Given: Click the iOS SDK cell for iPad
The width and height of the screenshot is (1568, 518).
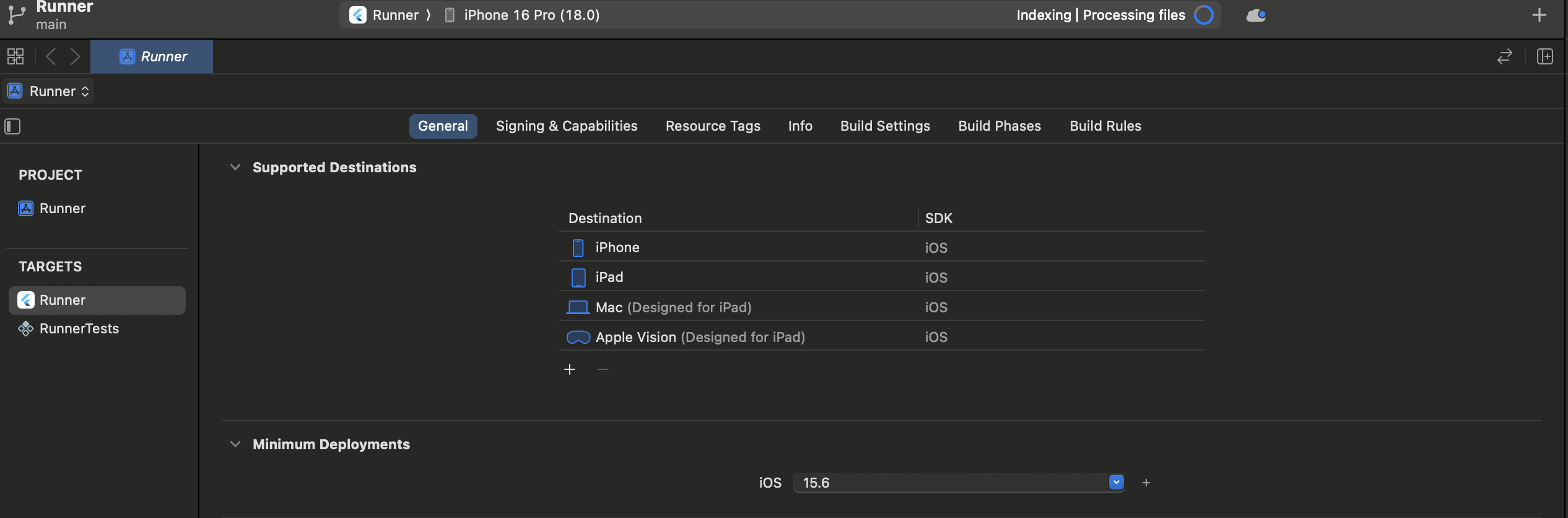Looking at the screenshot, I should pyautogui.click(x=936, y=278).
